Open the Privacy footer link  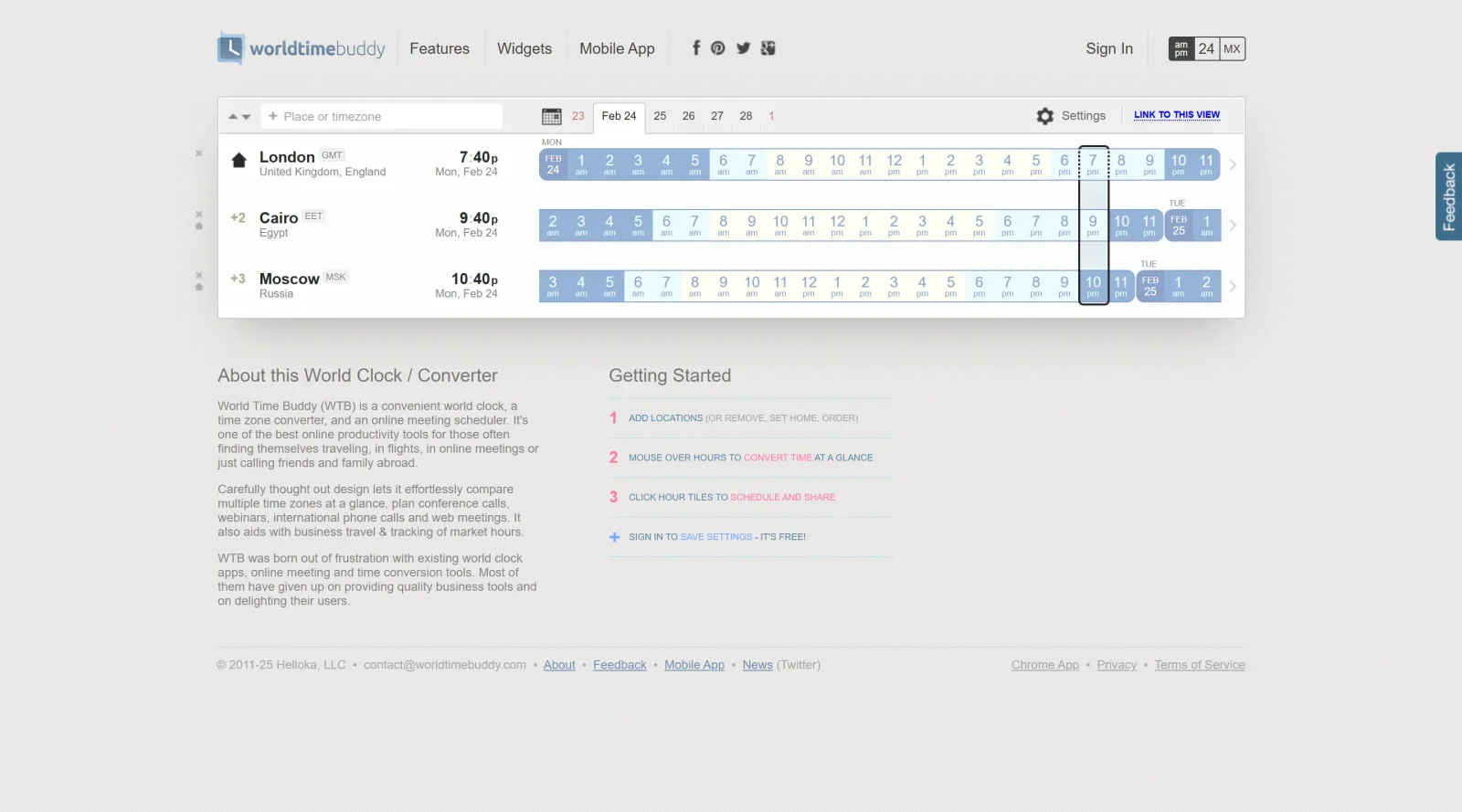pyautogui.click(x=1117, y=665)
